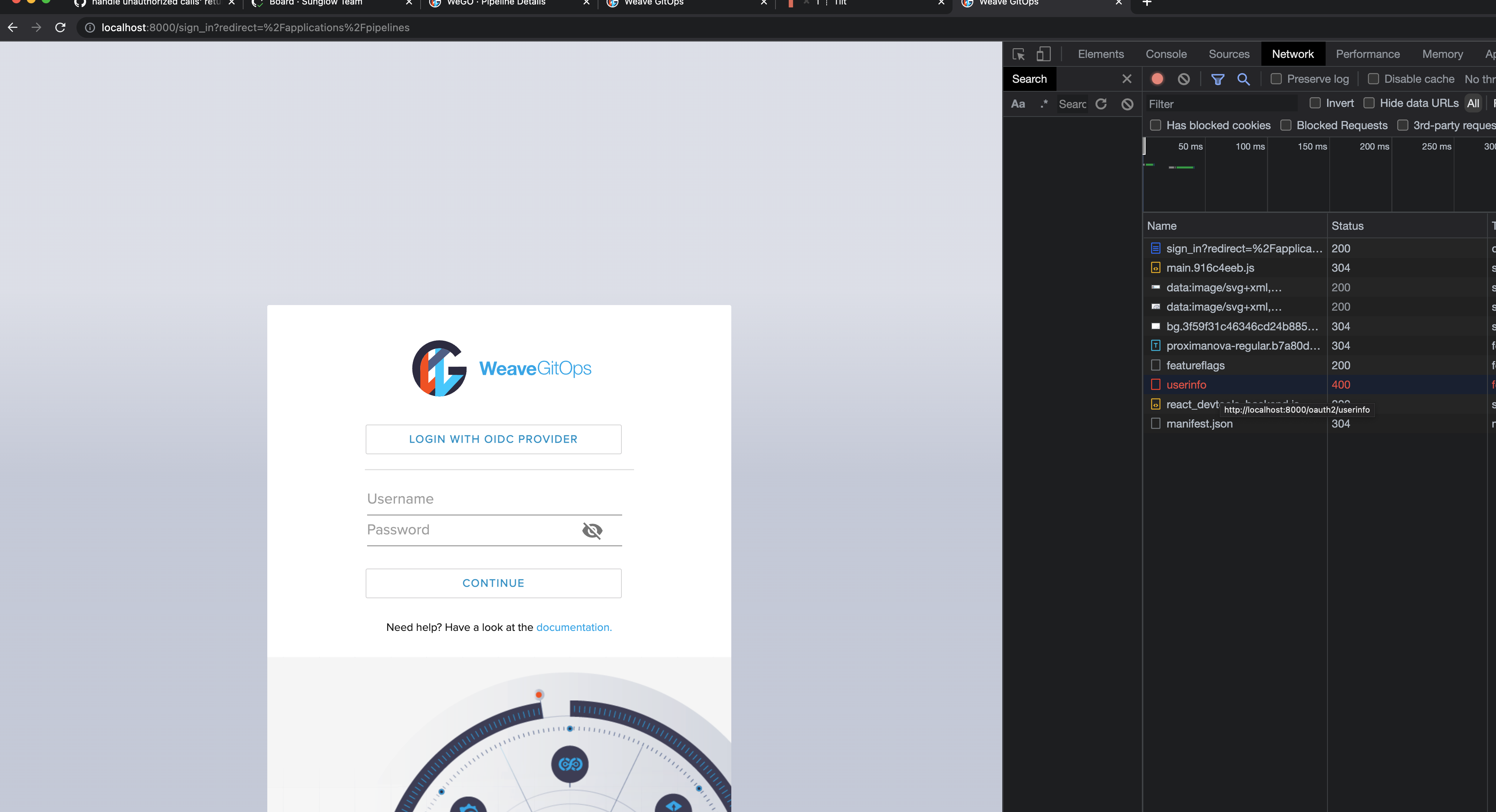Click the browser address bar URL

pyautogui.click(x=255, y=27)
